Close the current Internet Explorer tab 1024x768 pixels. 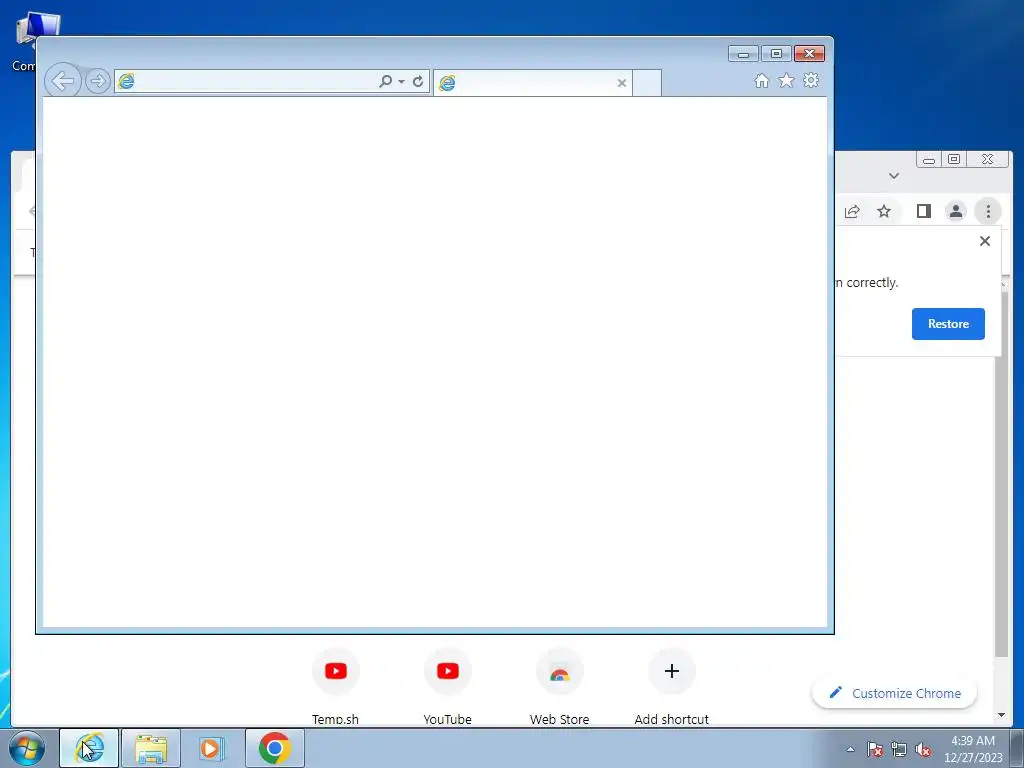coord(622,83)
